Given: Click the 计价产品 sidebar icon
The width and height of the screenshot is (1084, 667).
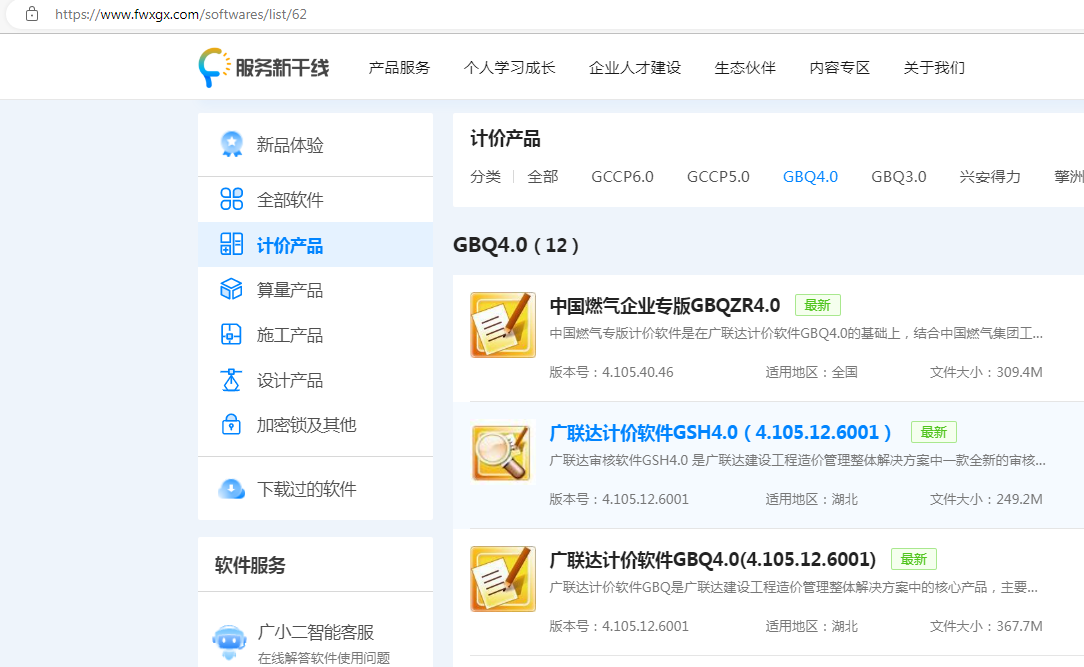Looking at the screenshot, I should pyautogui.click(x=232, y=244).
